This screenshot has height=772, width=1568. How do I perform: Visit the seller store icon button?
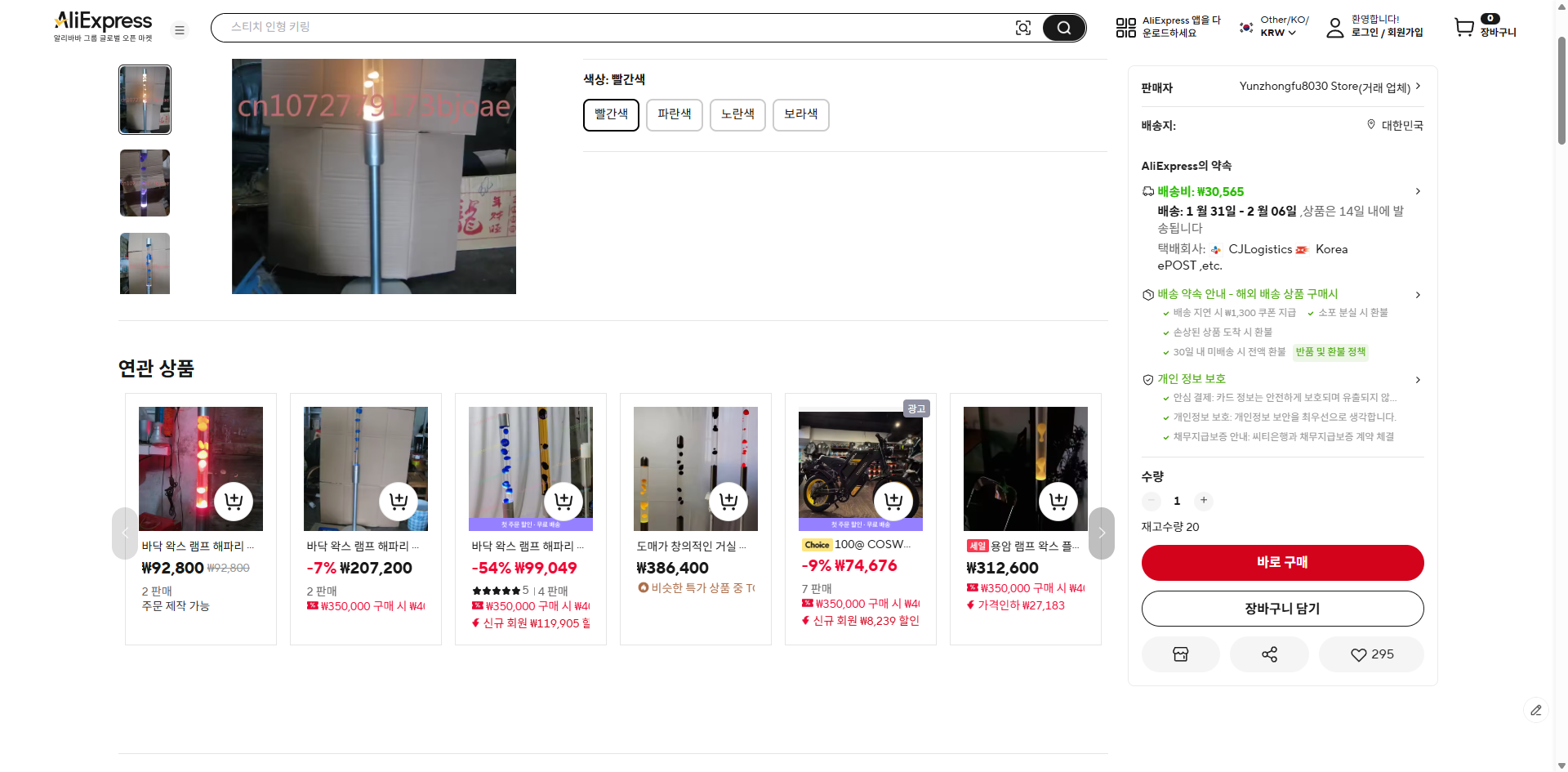[1180, 654]
